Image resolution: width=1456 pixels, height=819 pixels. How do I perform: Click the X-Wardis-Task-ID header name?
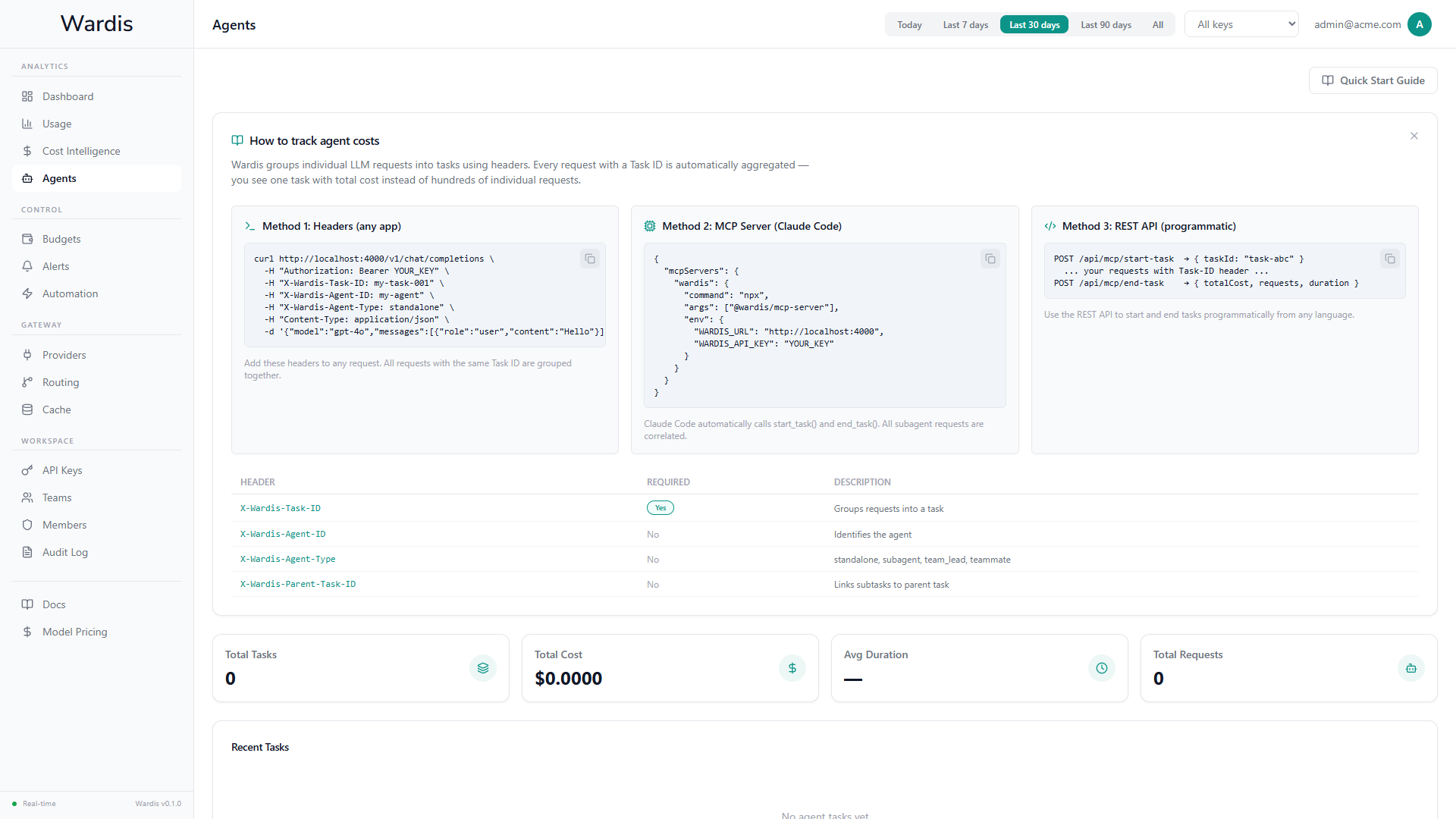coord(281,508)
